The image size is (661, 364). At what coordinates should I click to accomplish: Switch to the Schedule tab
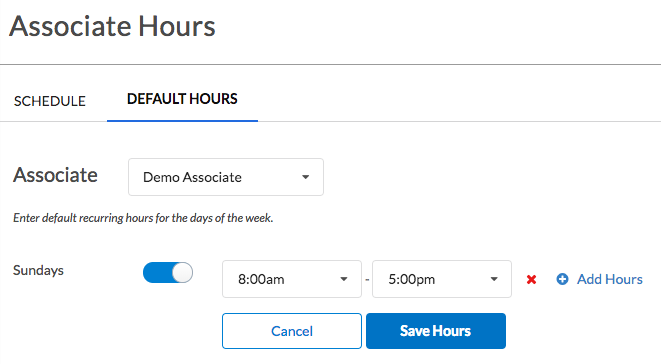(x=50, y=101)
